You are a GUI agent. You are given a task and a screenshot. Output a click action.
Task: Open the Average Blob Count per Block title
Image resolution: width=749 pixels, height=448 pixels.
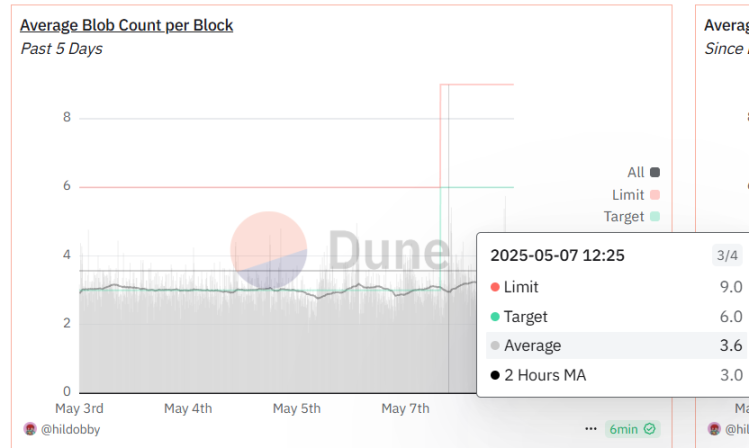(x=126, y=24)
